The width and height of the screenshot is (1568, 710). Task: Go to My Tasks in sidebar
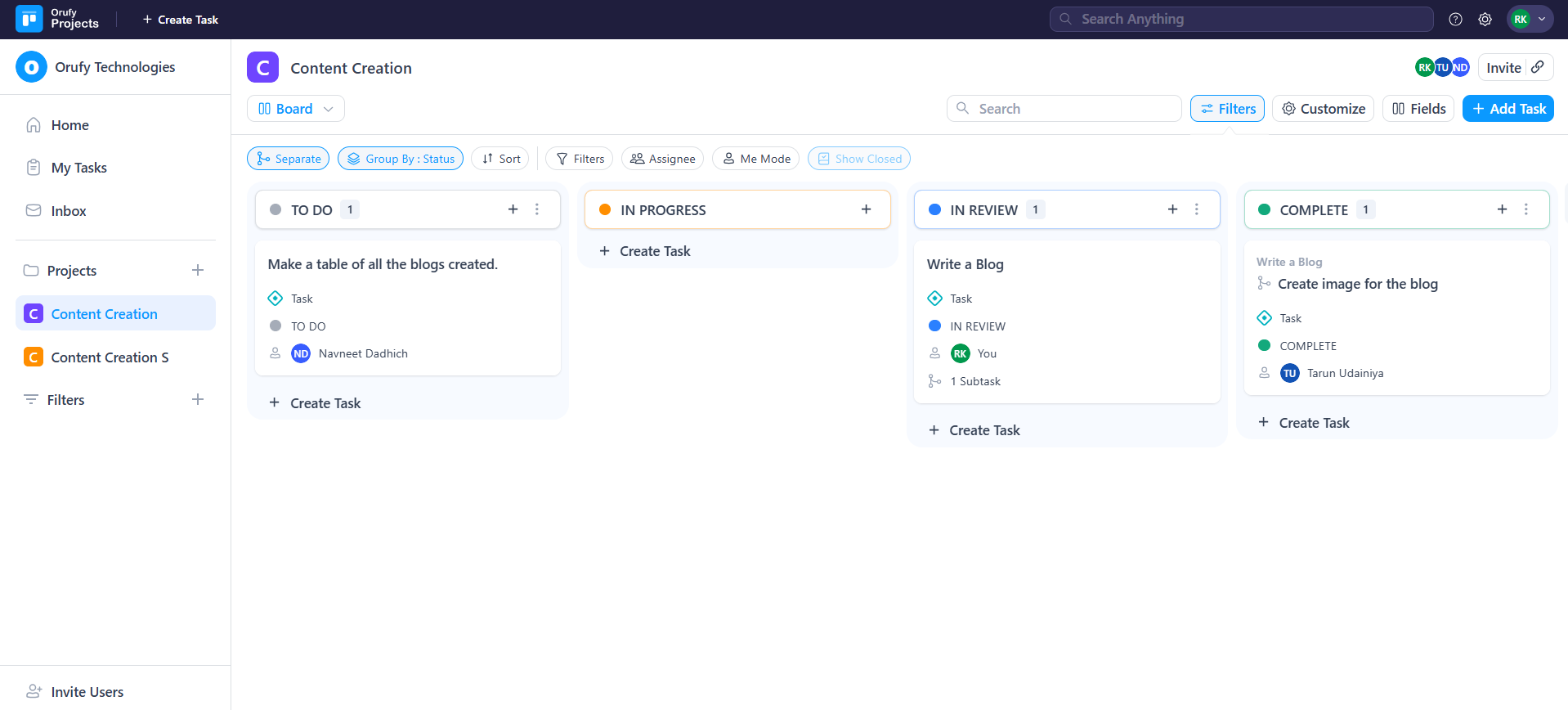tap(78, 168)
